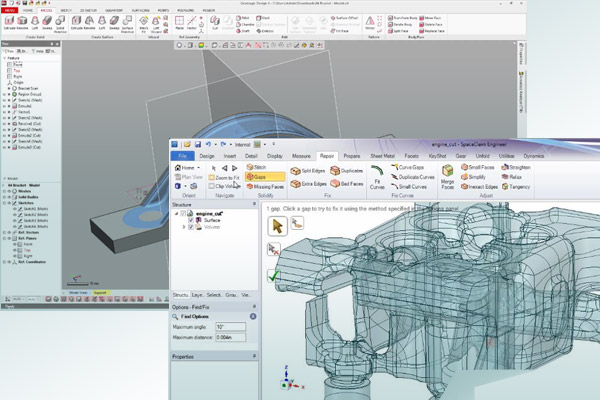Switch to the Design tab in SpaceClaim
600x400 pixels.
pyautogui.click(x=207, y=156)
